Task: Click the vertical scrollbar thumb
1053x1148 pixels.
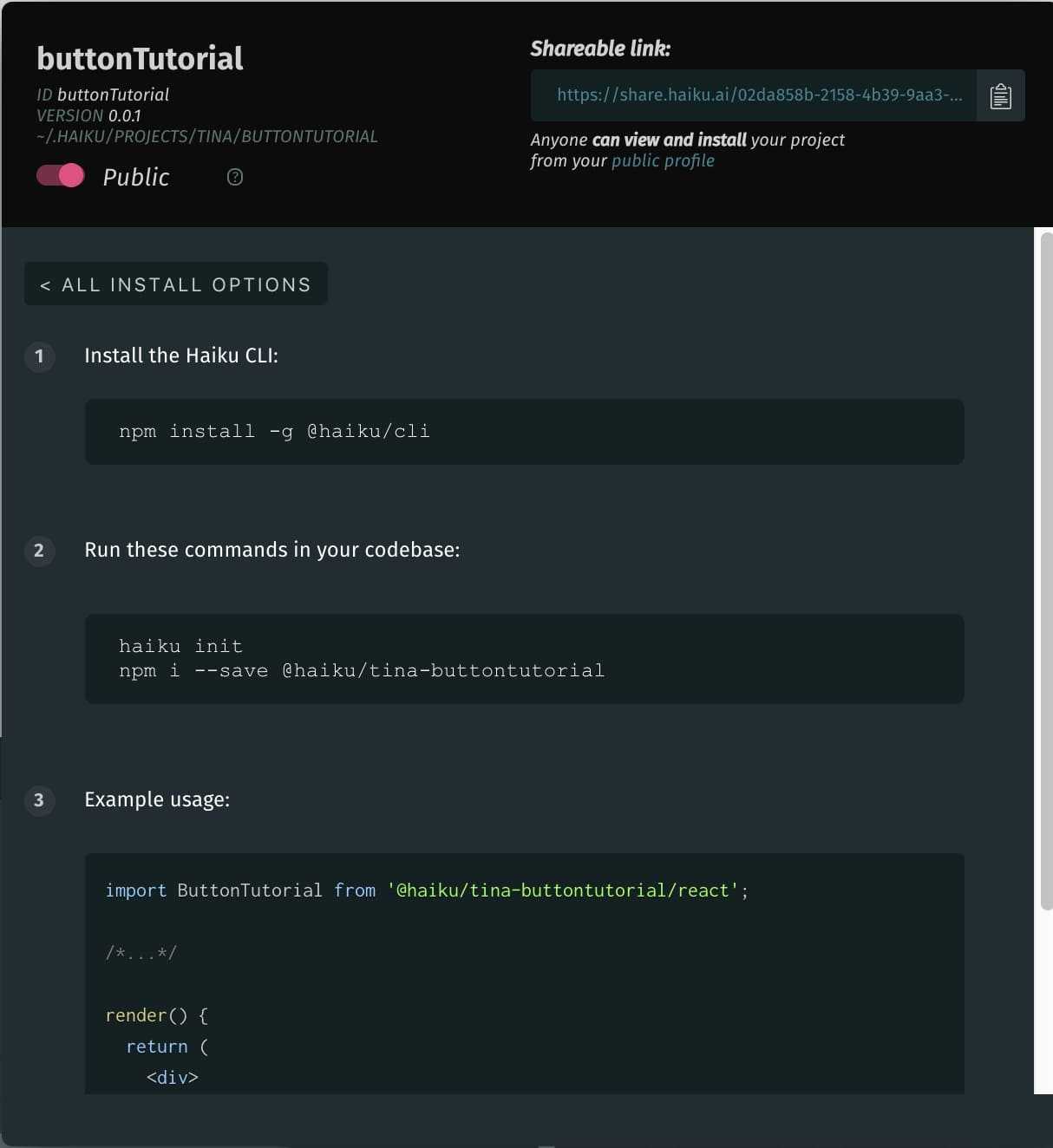Action: pyautogui.click(x=1046, y=571)
